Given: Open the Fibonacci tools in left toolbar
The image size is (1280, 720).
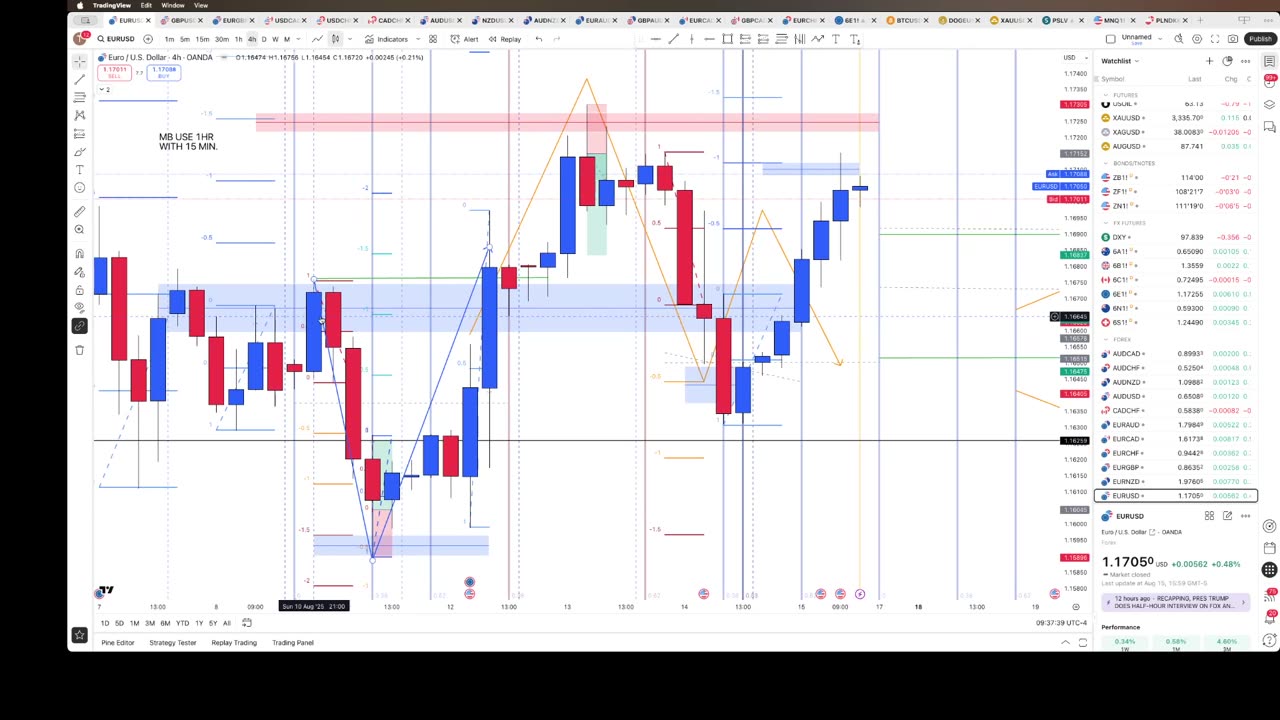Looking at the screenshot, I should 79,97.
